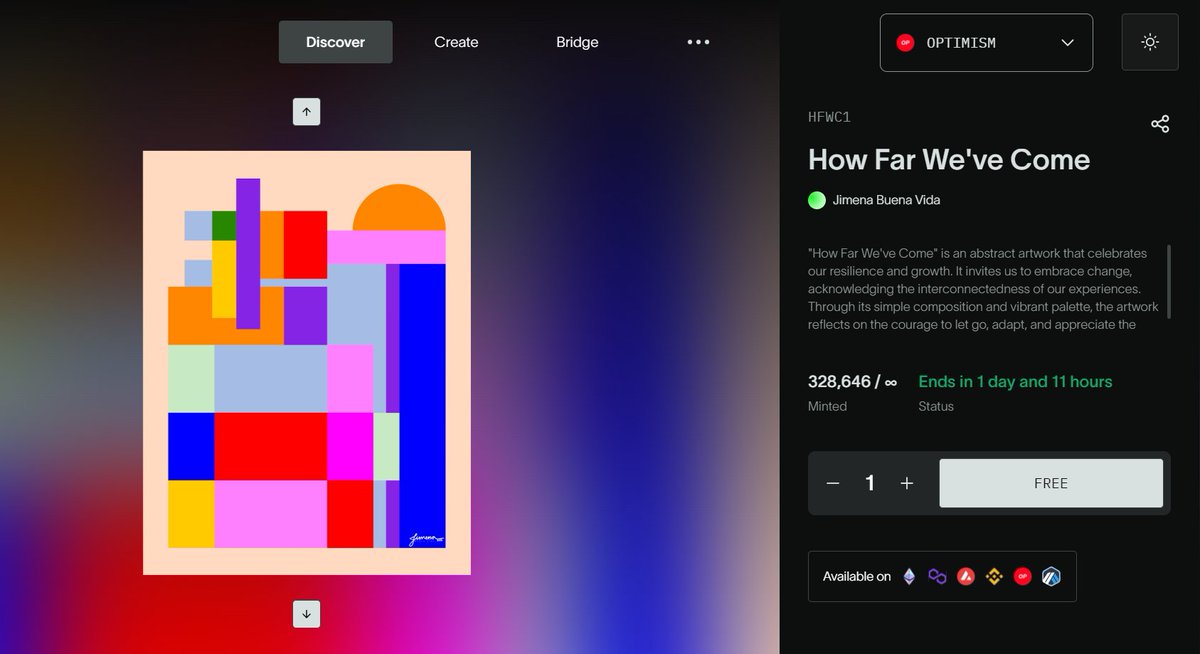Select the Ethereum network icon
This screenshot has width=1200, height=654.
tap(909, 577)
